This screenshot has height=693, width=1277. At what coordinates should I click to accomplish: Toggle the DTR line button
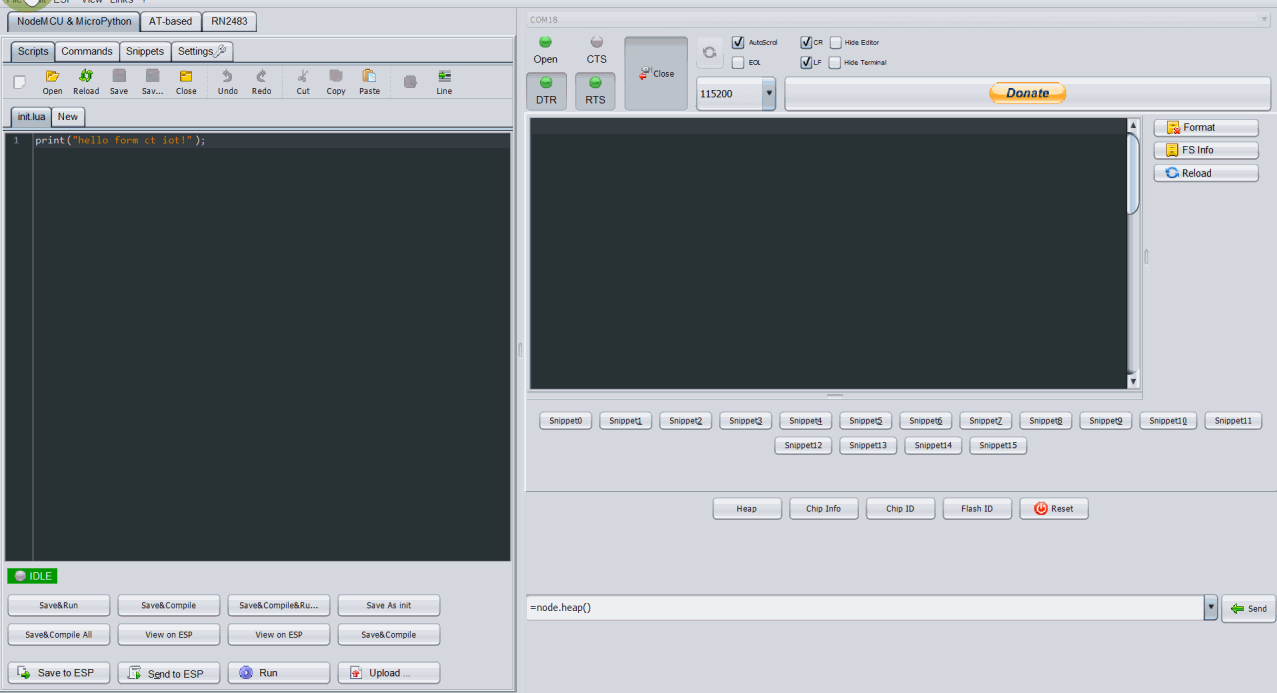tap(546, 91)
